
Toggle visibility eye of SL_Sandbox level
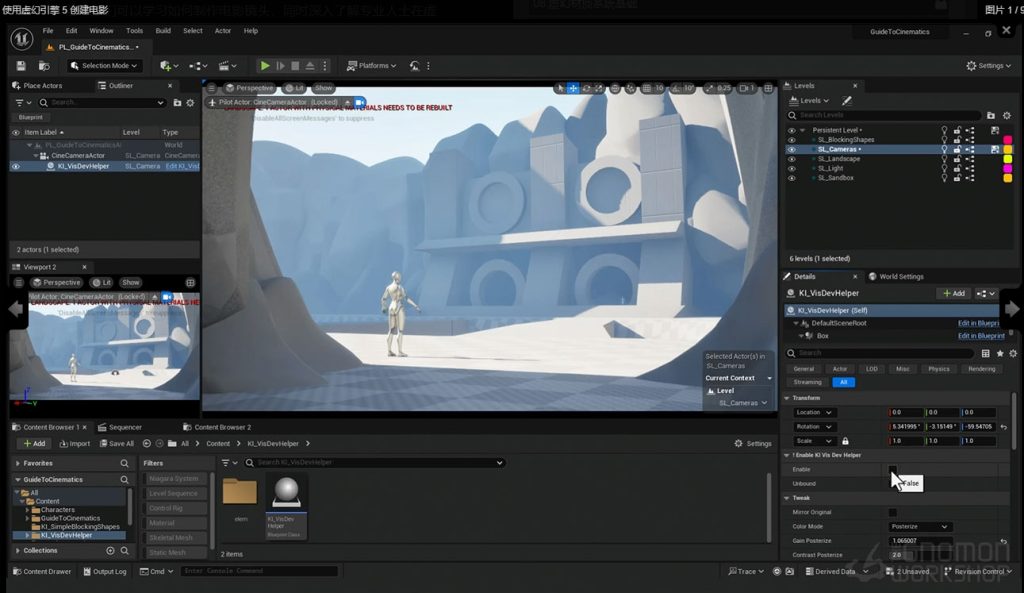click(792, 178)
